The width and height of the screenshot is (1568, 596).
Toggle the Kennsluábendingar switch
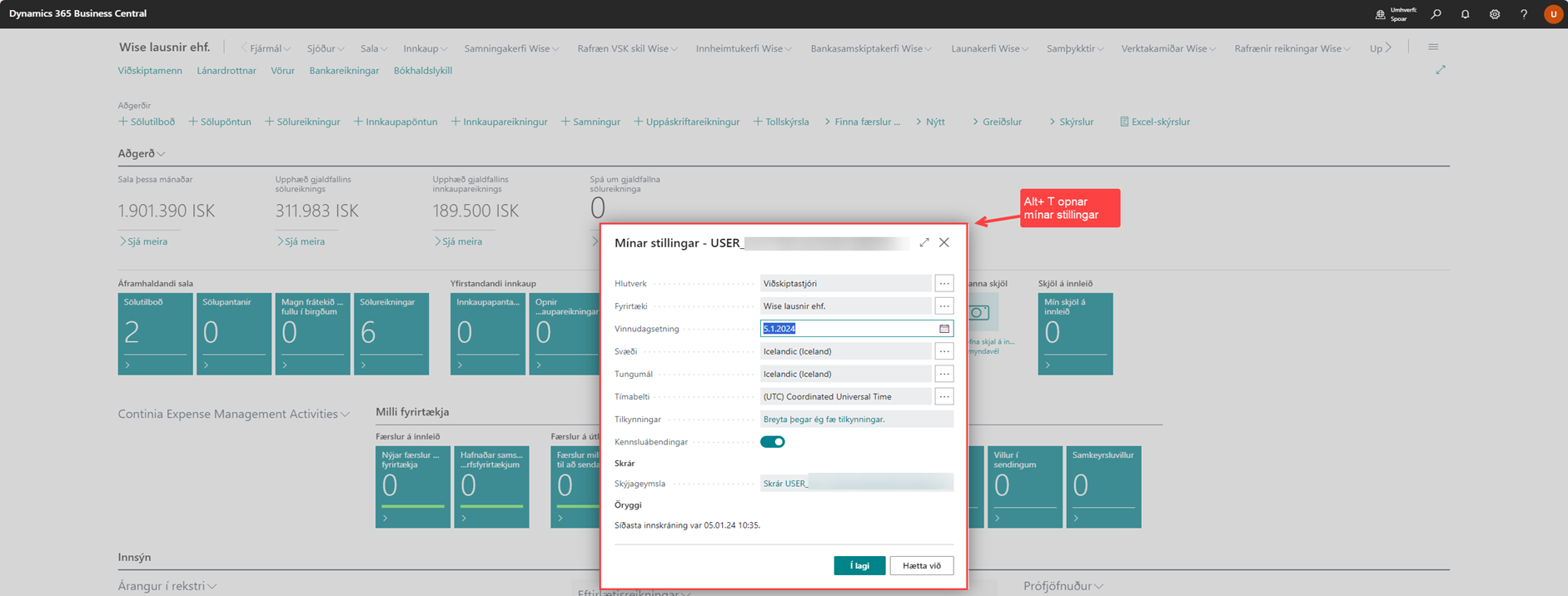pyautogui.click(x=772, y=442)
